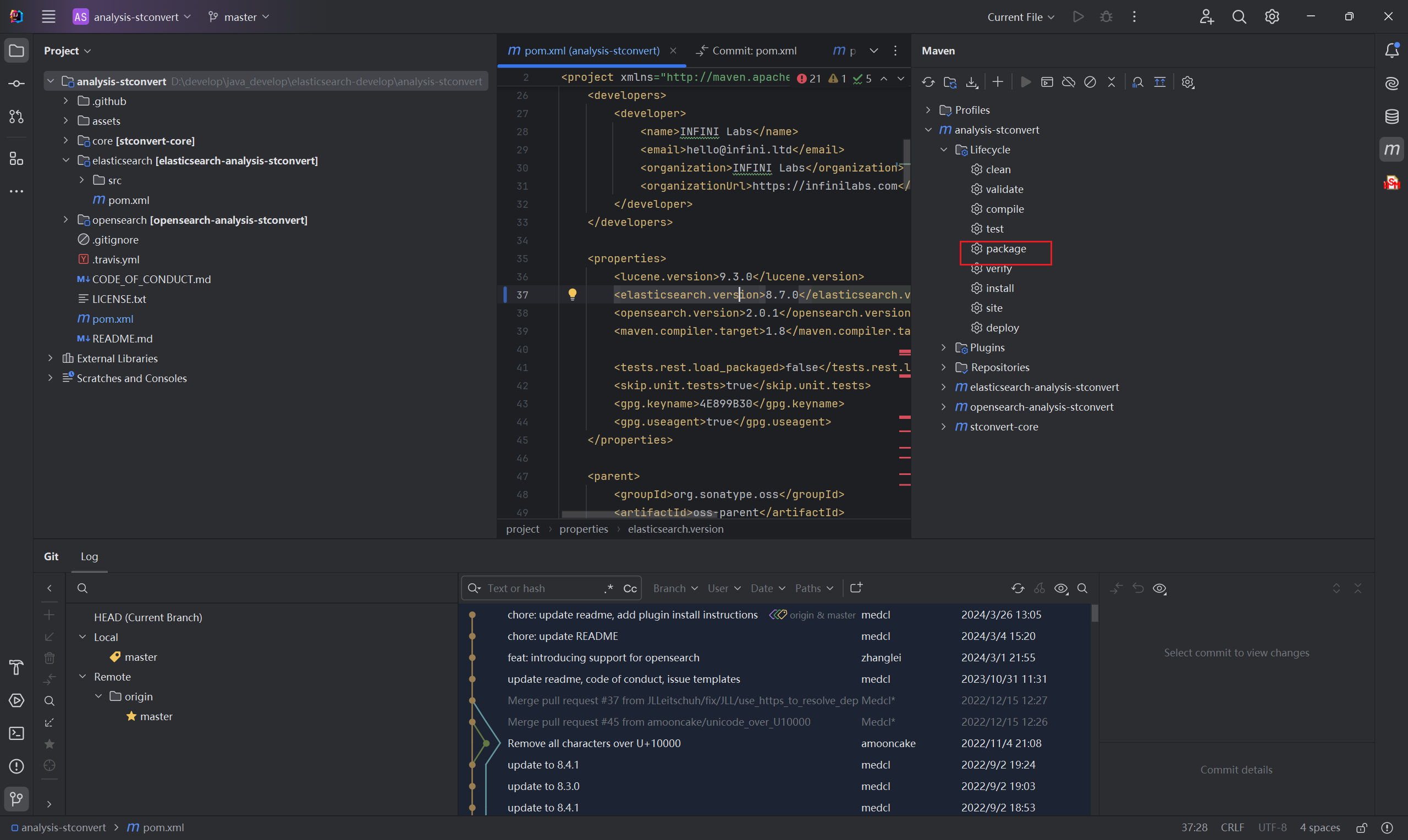The image size is (1408, 840).
Task: Open view options eye in commit changes pane
Action: click(x=1159, y=588)
